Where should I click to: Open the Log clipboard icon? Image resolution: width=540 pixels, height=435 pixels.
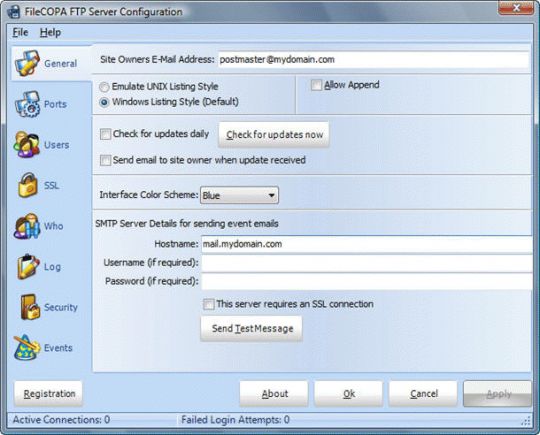tap(28, 267)
